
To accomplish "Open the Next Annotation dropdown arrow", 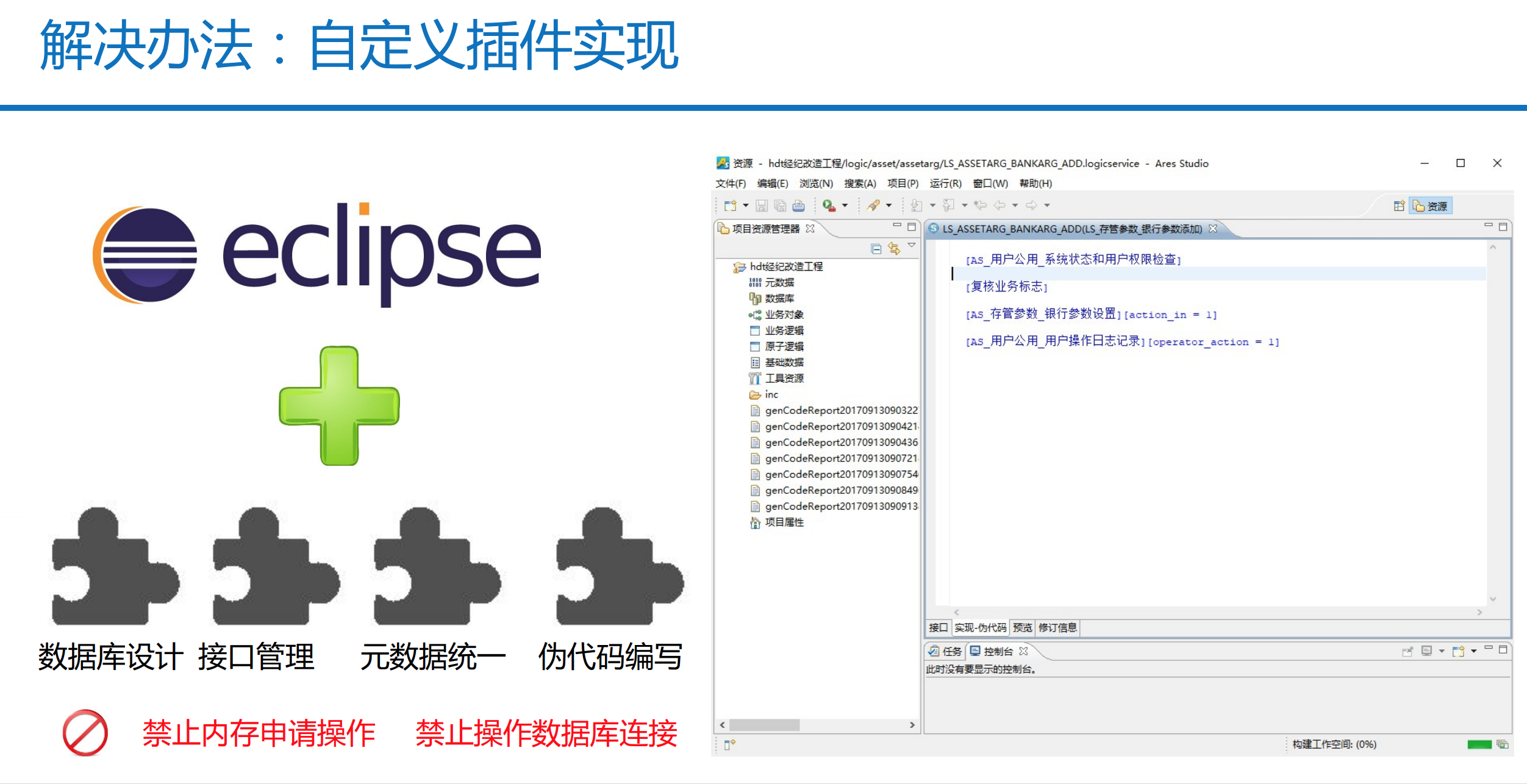I will [x=932, y=205].
